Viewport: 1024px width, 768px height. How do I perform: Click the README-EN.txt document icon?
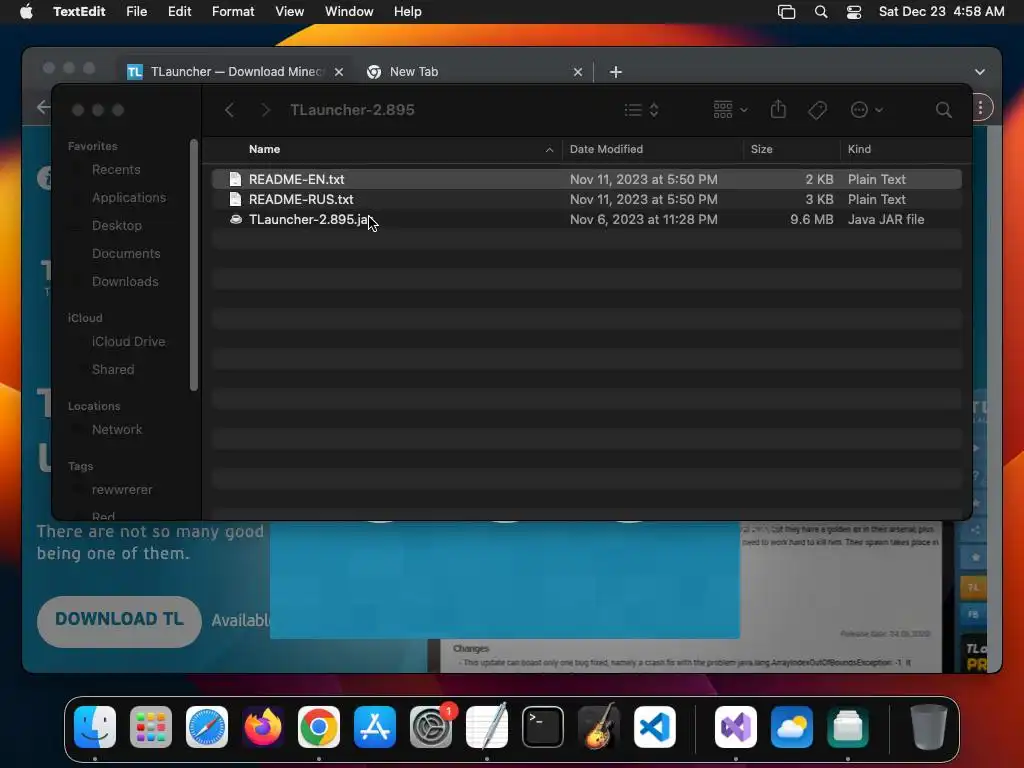pyautogui.click(x=236, y=179)
